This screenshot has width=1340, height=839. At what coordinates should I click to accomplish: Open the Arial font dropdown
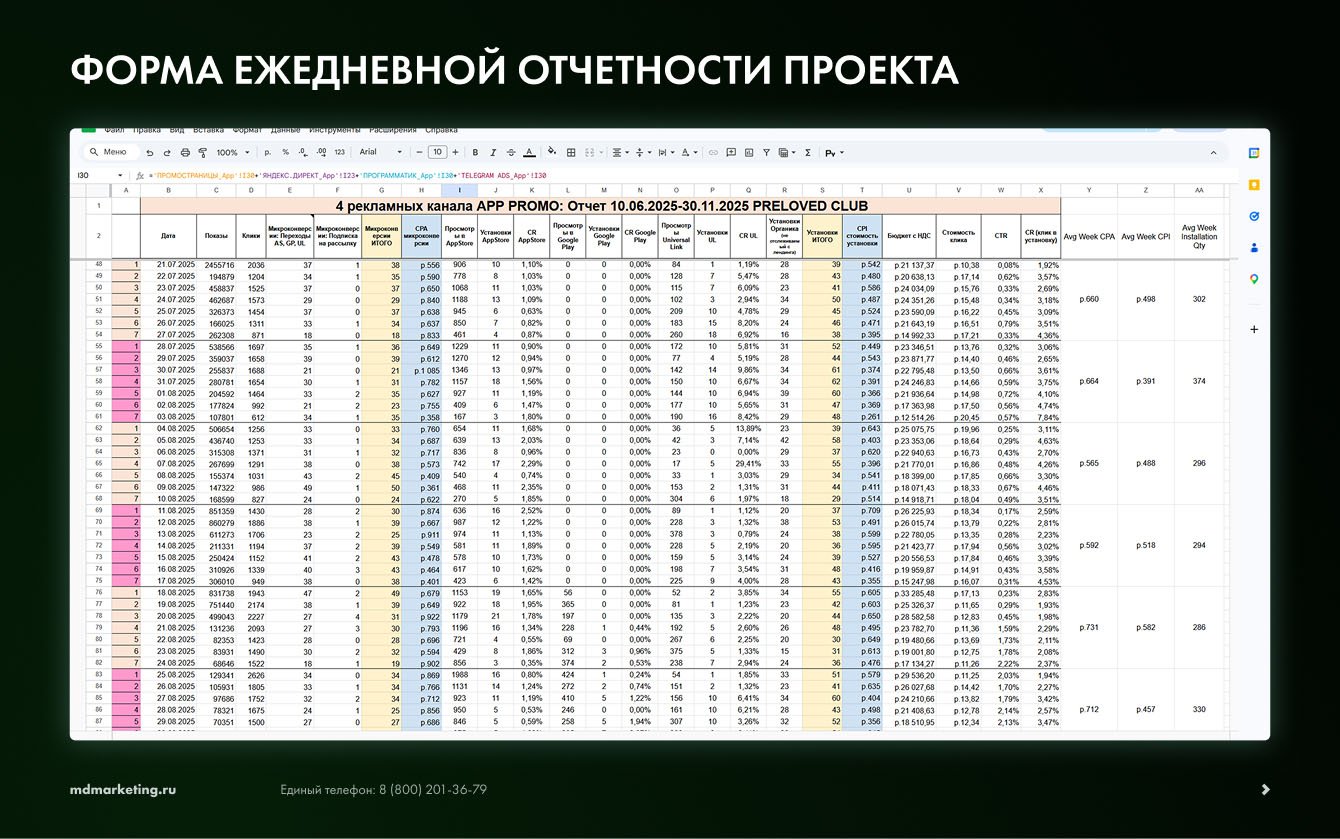(381, 153)
